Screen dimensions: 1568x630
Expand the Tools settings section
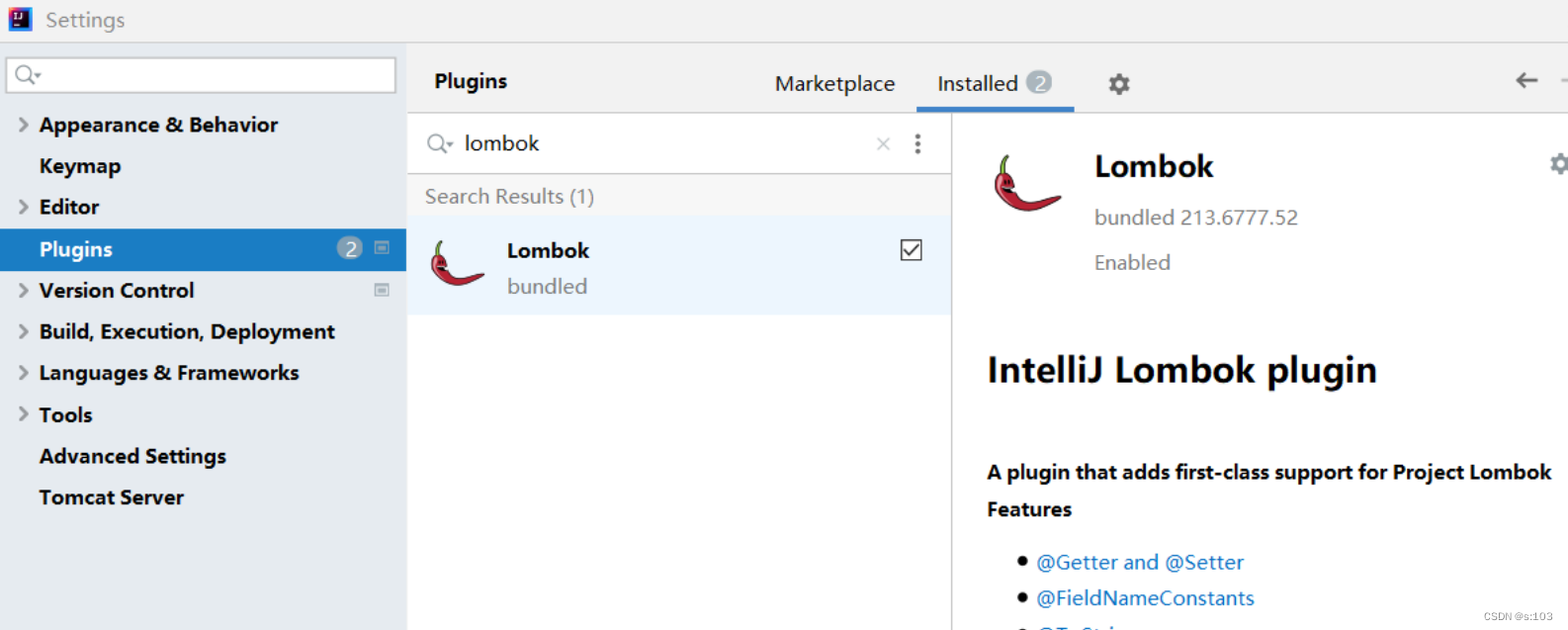(23, 414)
